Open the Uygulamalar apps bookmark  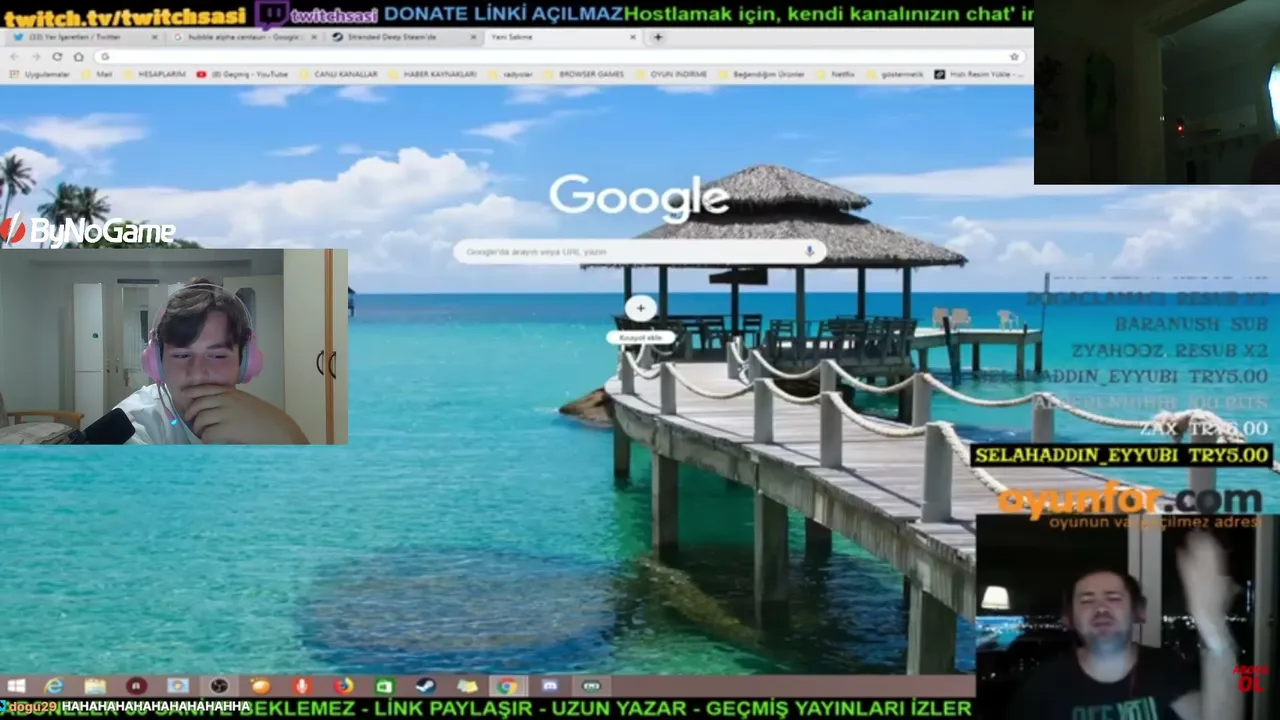(39, 74)
